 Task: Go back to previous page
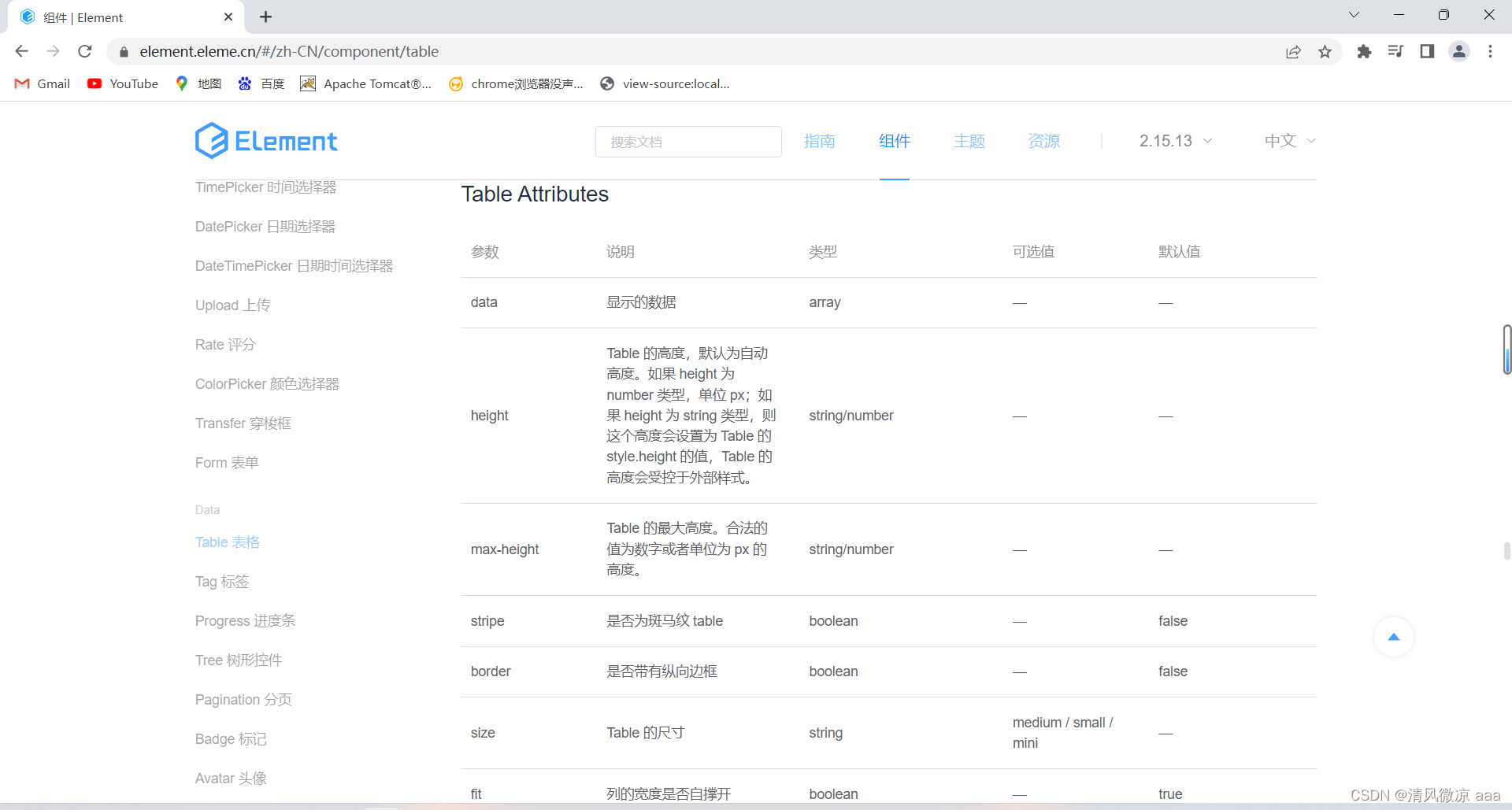(21, 51)
